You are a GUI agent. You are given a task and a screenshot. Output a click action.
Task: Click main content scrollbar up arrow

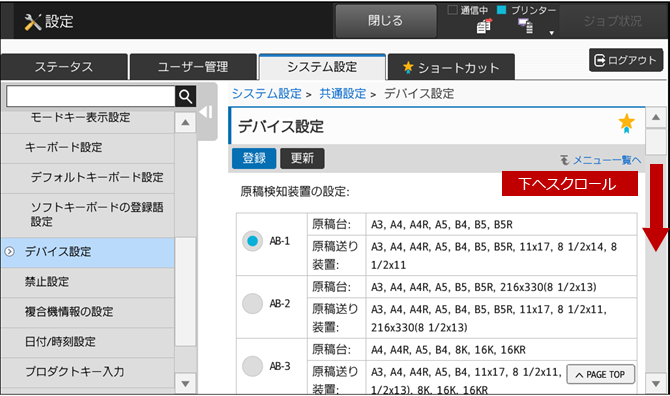(655, 117)
